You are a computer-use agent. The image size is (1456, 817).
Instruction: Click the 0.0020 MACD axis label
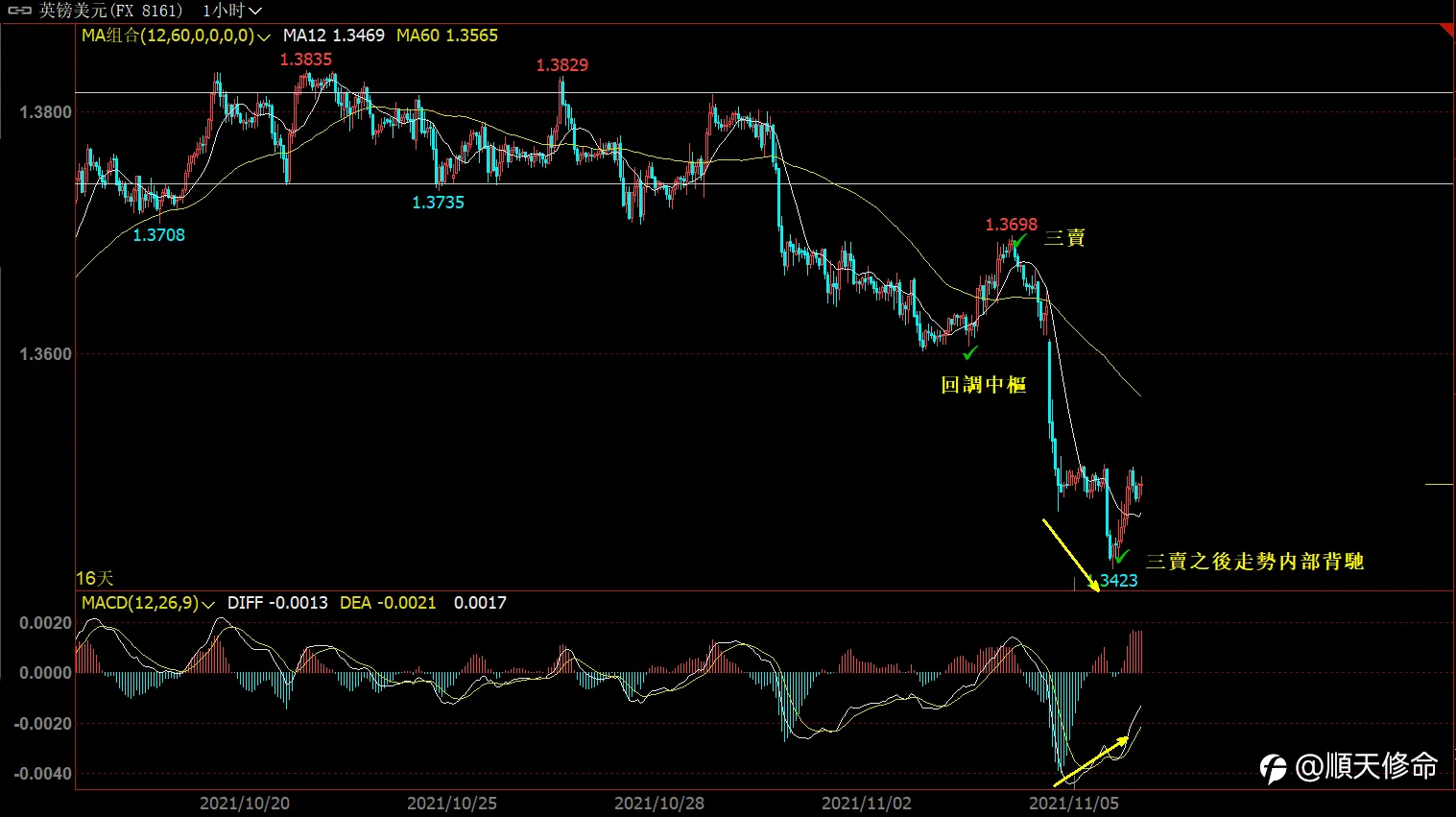(x=45, y=623)
